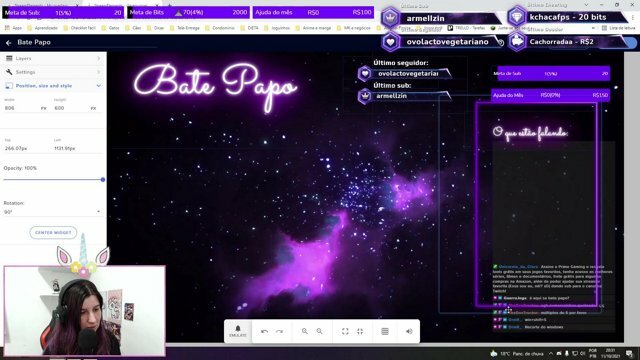
Task: Mute overlay sound via the speaker icon
Action: [x=409, y=331]
